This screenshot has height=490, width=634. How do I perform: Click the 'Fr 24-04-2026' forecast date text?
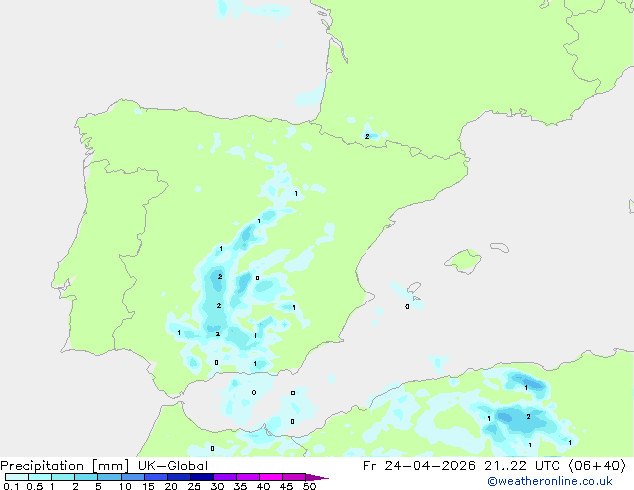[419, 466]
